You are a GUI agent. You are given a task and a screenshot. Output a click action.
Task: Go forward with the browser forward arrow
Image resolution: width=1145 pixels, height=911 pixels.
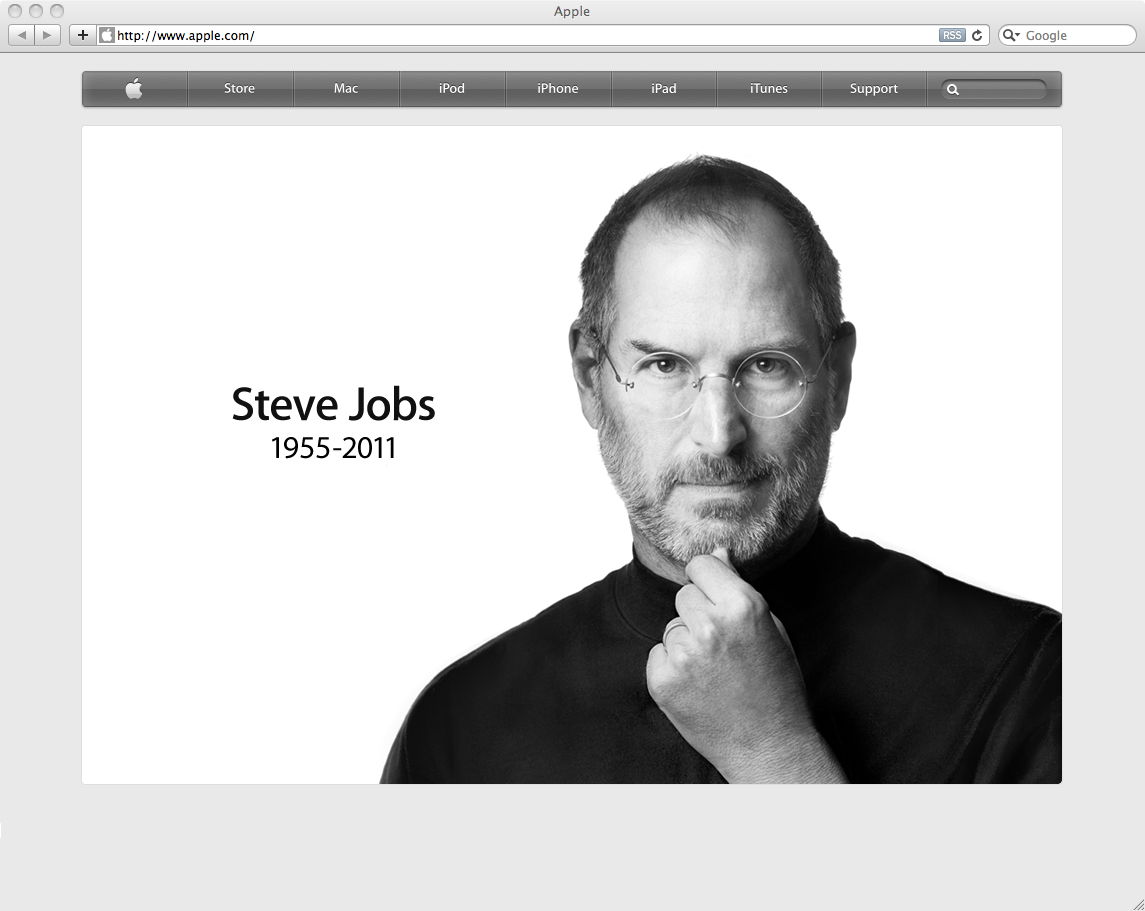[47, 35]
